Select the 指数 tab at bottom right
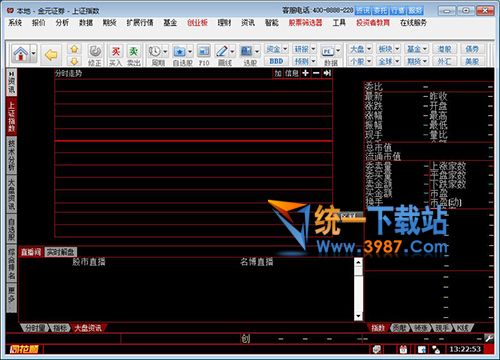Screen dimensions: 500x360 point(378,328)
